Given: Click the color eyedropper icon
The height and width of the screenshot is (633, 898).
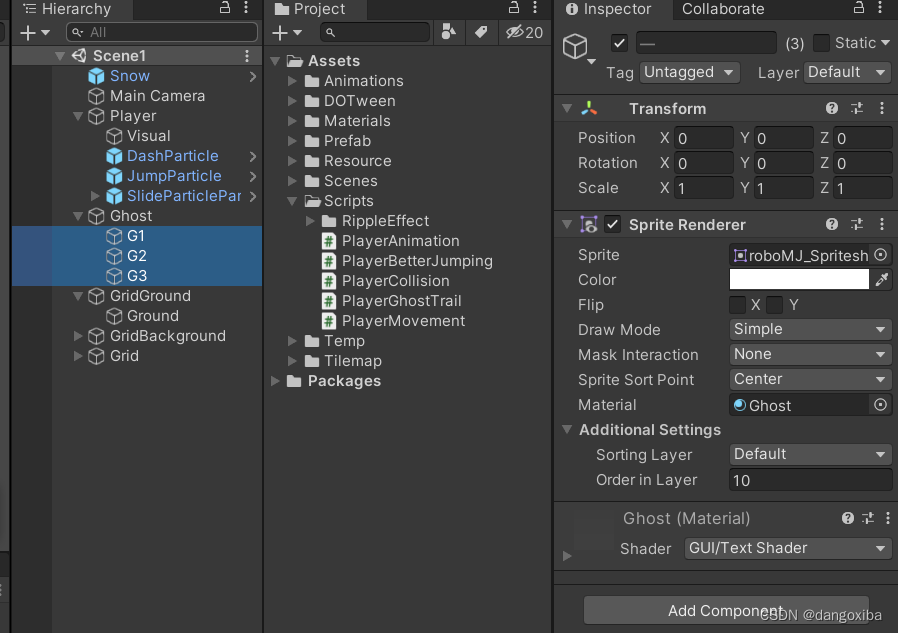Looking at the screenshot, I should pyautogui.click(x=882, y=280).
